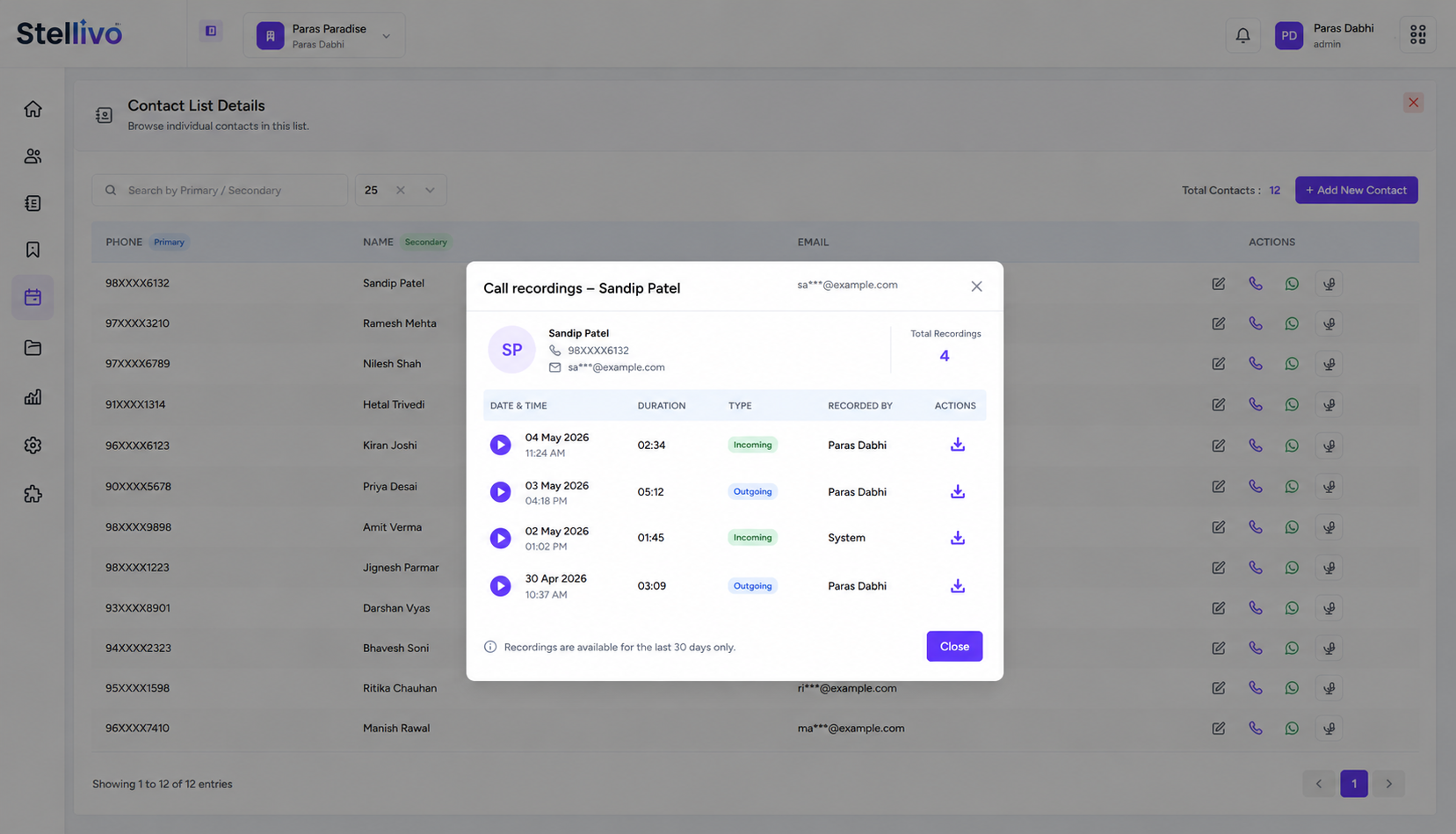The height and width of the screenshot is (834, 1456).
Task: Call Ramesh Mehta via phone icon
Action: [1255, 323]
